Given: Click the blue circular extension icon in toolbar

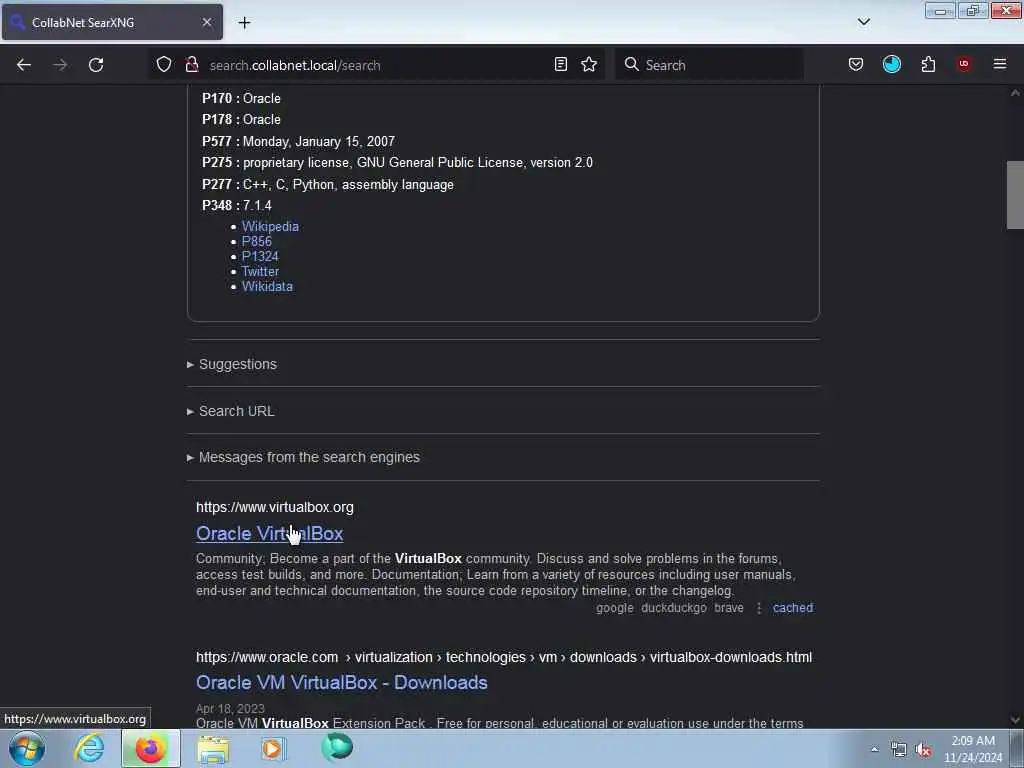Looking at the screenshot, I should click(891, 64).
